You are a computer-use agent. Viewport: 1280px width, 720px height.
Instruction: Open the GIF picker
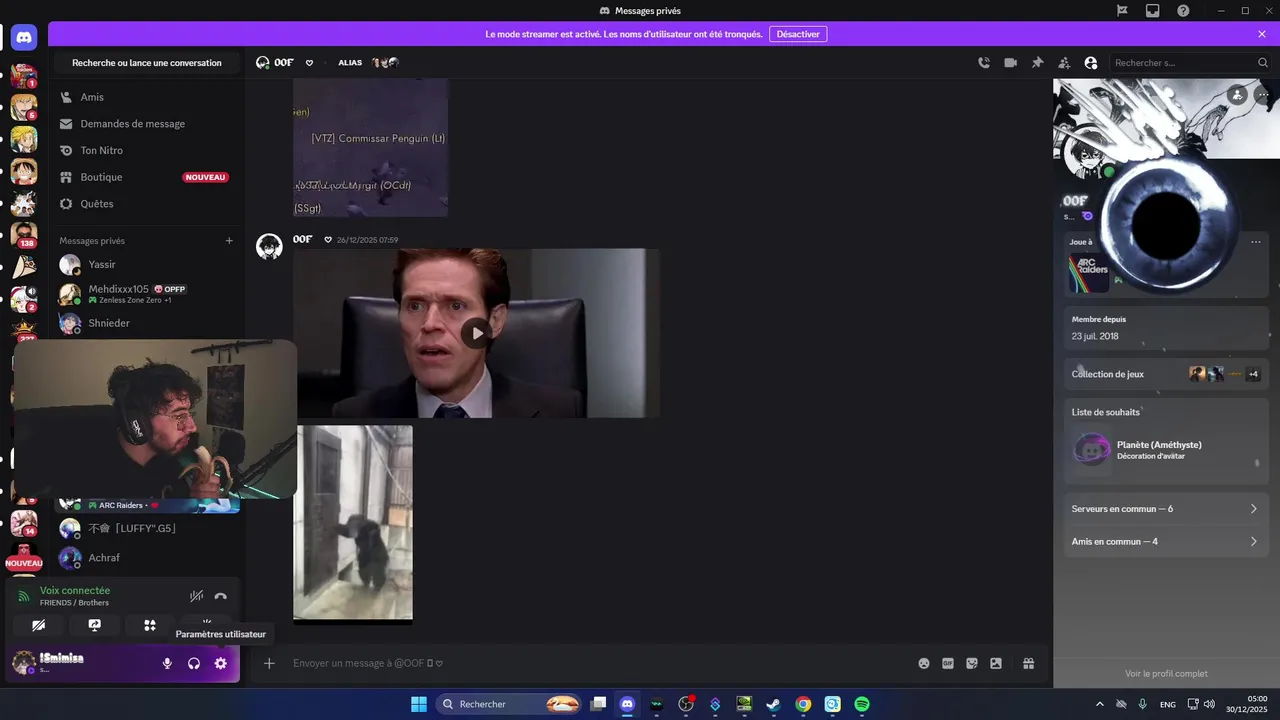(948, 663)
